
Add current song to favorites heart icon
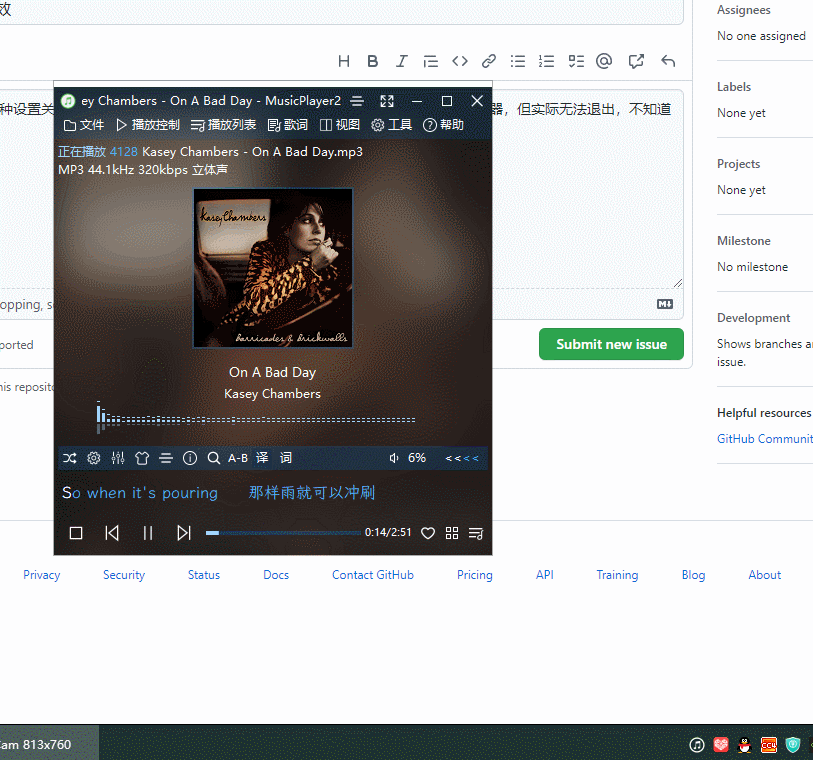pos(428,533)
